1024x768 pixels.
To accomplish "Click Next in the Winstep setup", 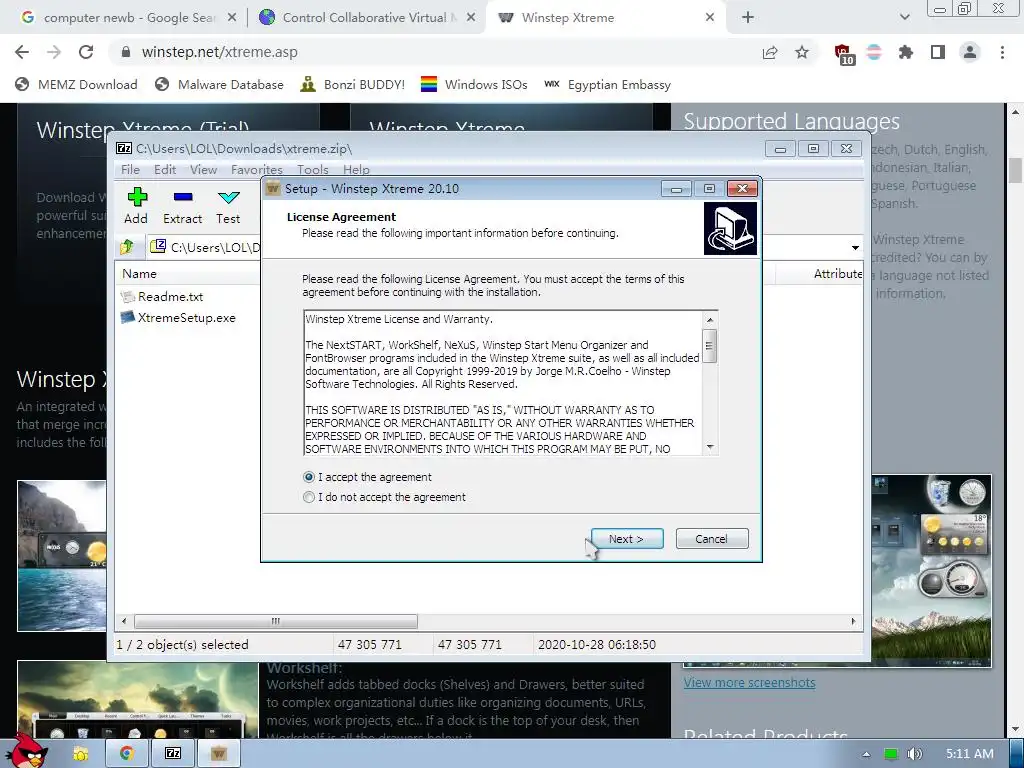I will pos(627,539).
